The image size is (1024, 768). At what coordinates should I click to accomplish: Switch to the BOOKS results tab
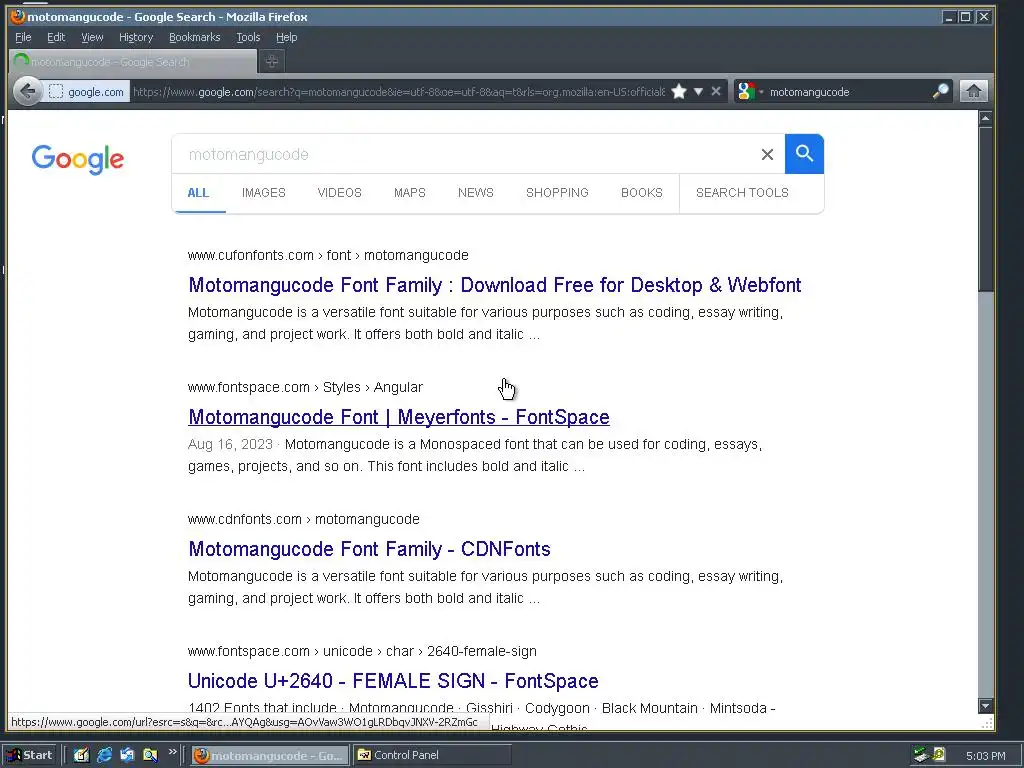point(641,193)
